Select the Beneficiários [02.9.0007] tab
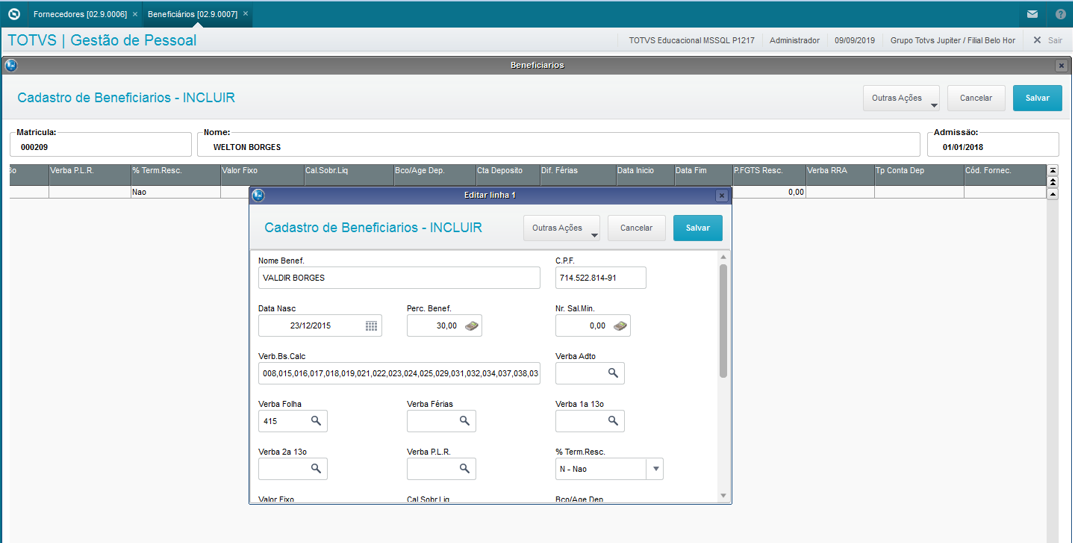The height and width of the screenshot is (543, 1073). pos(192,14)
